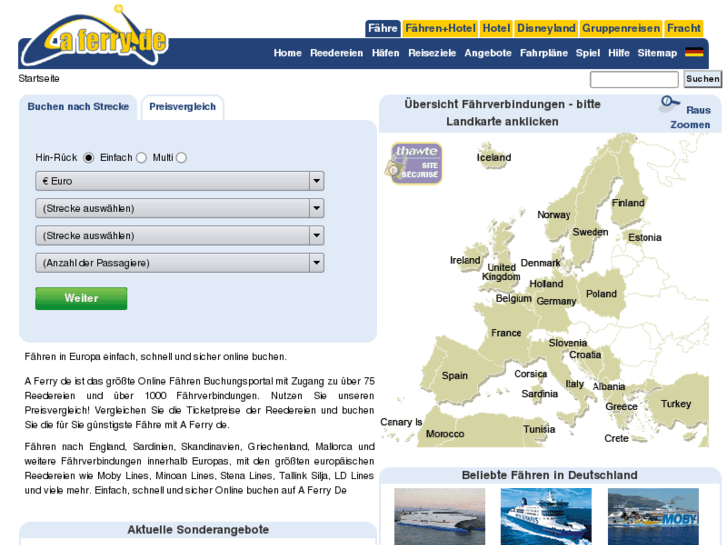Image resolution: width=727 pixels, height=545 pixels.
Task: Click Sardinia on the map
Action: click(540, 394)
